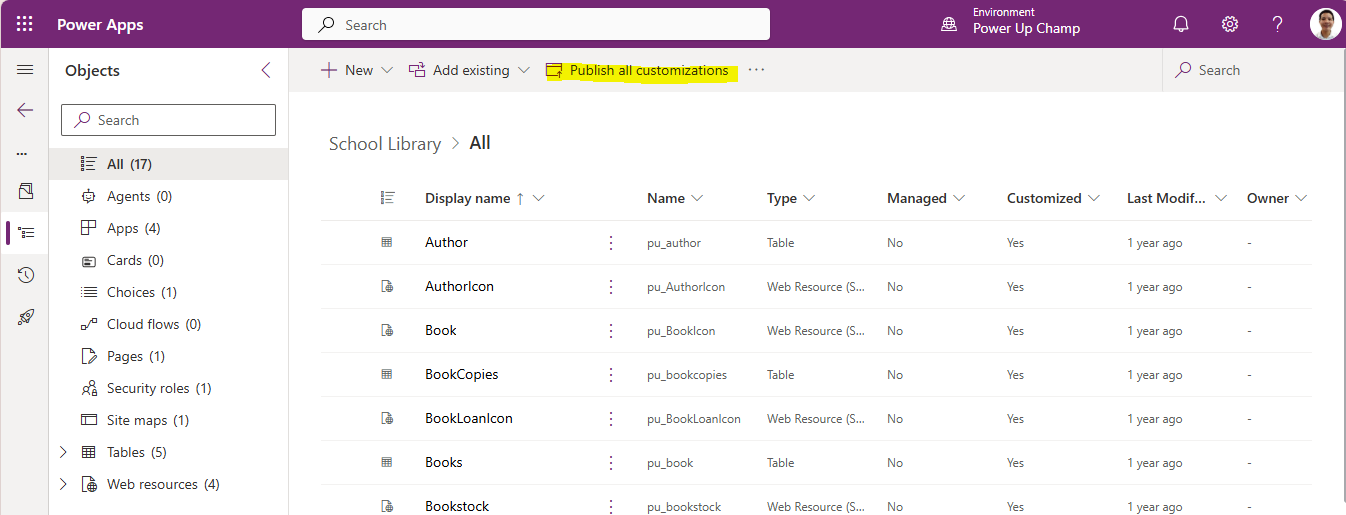Open more options for Author row
The image size is (1346, 515).
coord(611,242)
